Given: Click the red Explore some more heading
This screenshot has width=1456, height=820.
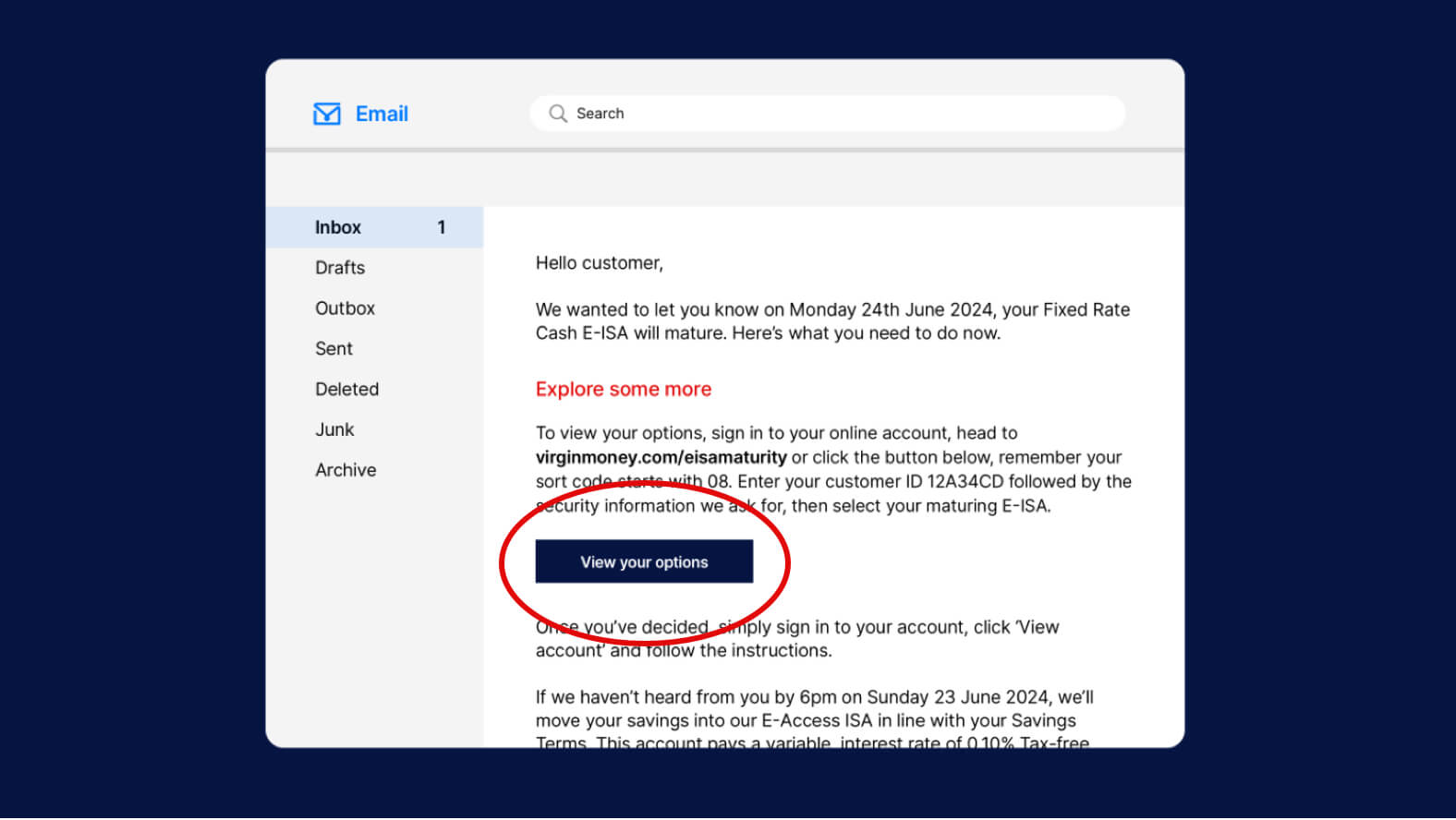Looking at the screenshot, I should click(x=624, y=390).
